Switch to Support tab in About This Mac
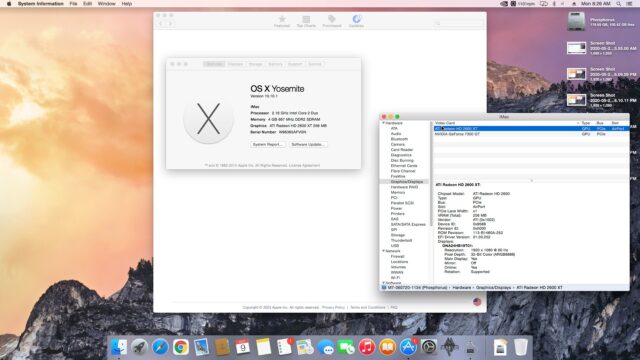The width and height of the screenshot is (640, 360). (x=295, y=64)
